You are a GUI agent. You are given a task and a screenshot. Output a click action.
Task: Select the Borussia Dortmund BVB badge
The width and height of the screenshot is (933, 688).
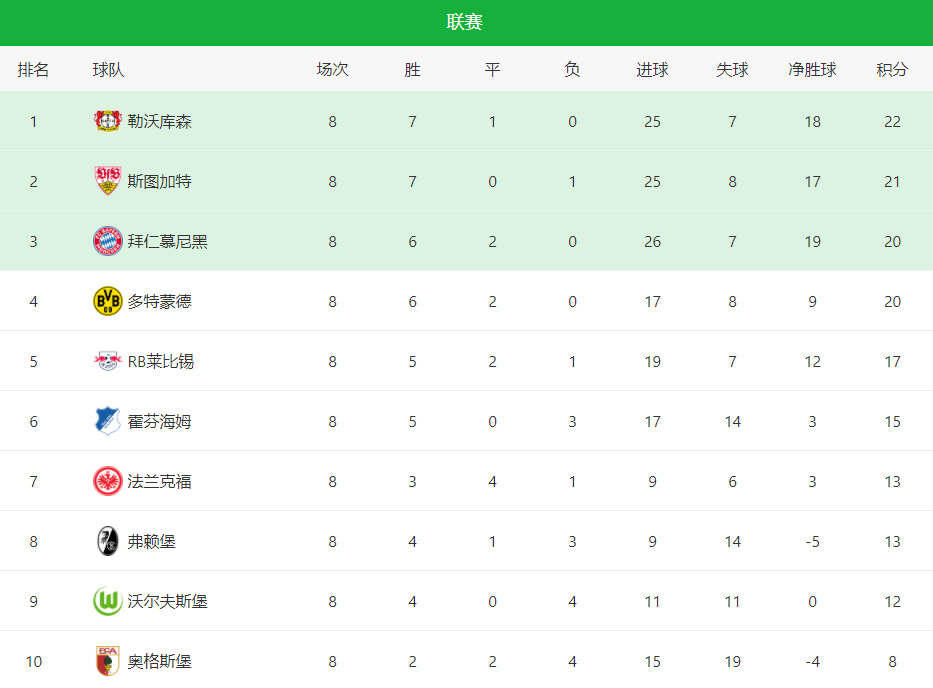point(108,301)
